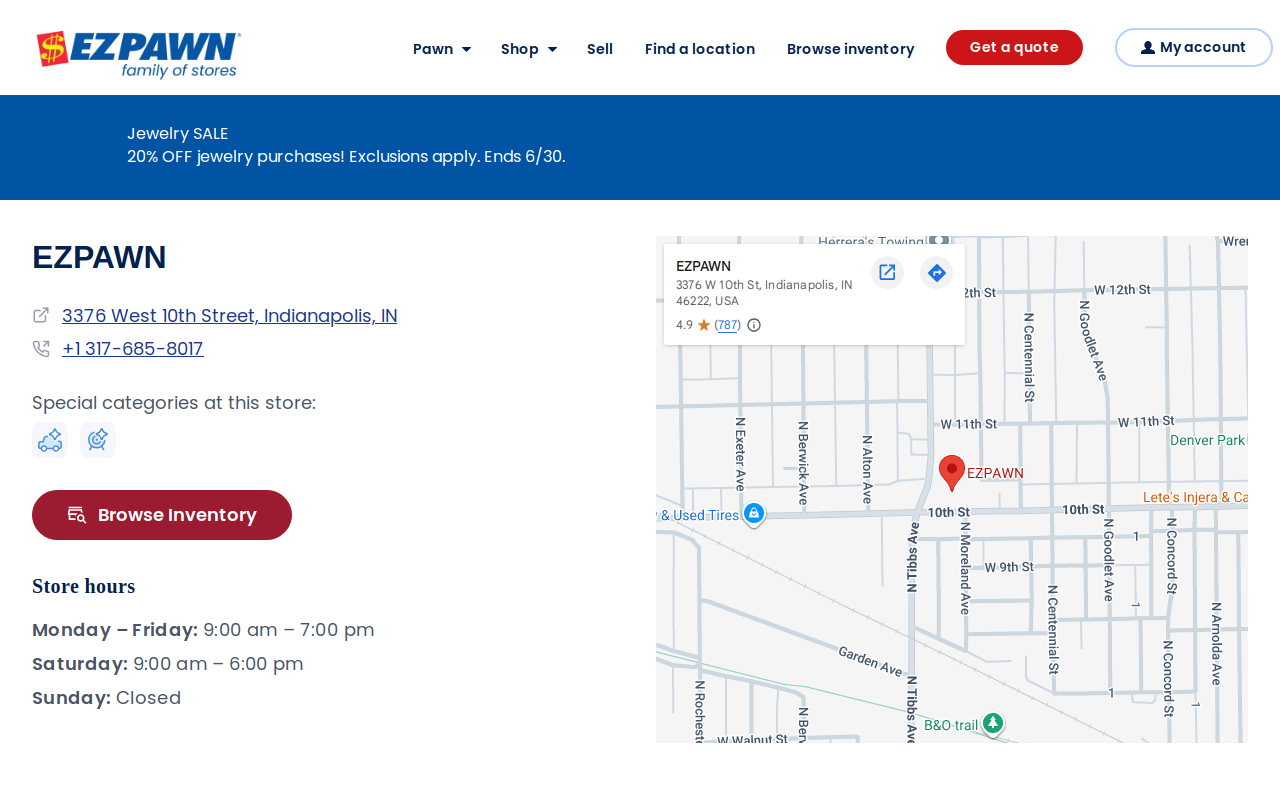The image size is (1280, 800).
Task: Select the firearms target category icon
Action: 98,440
